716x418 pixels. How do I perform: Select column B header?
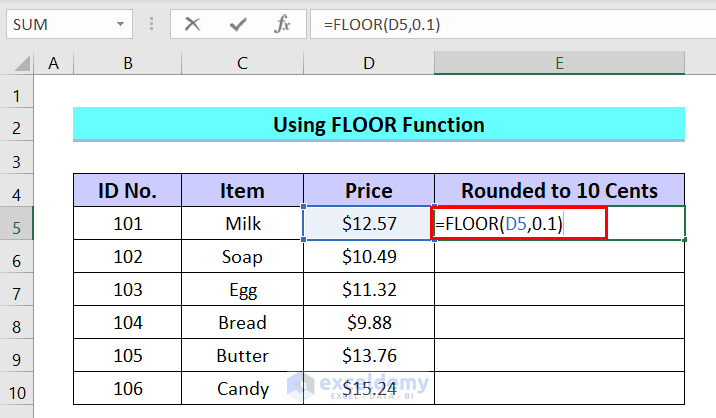[x=128, y=64]
